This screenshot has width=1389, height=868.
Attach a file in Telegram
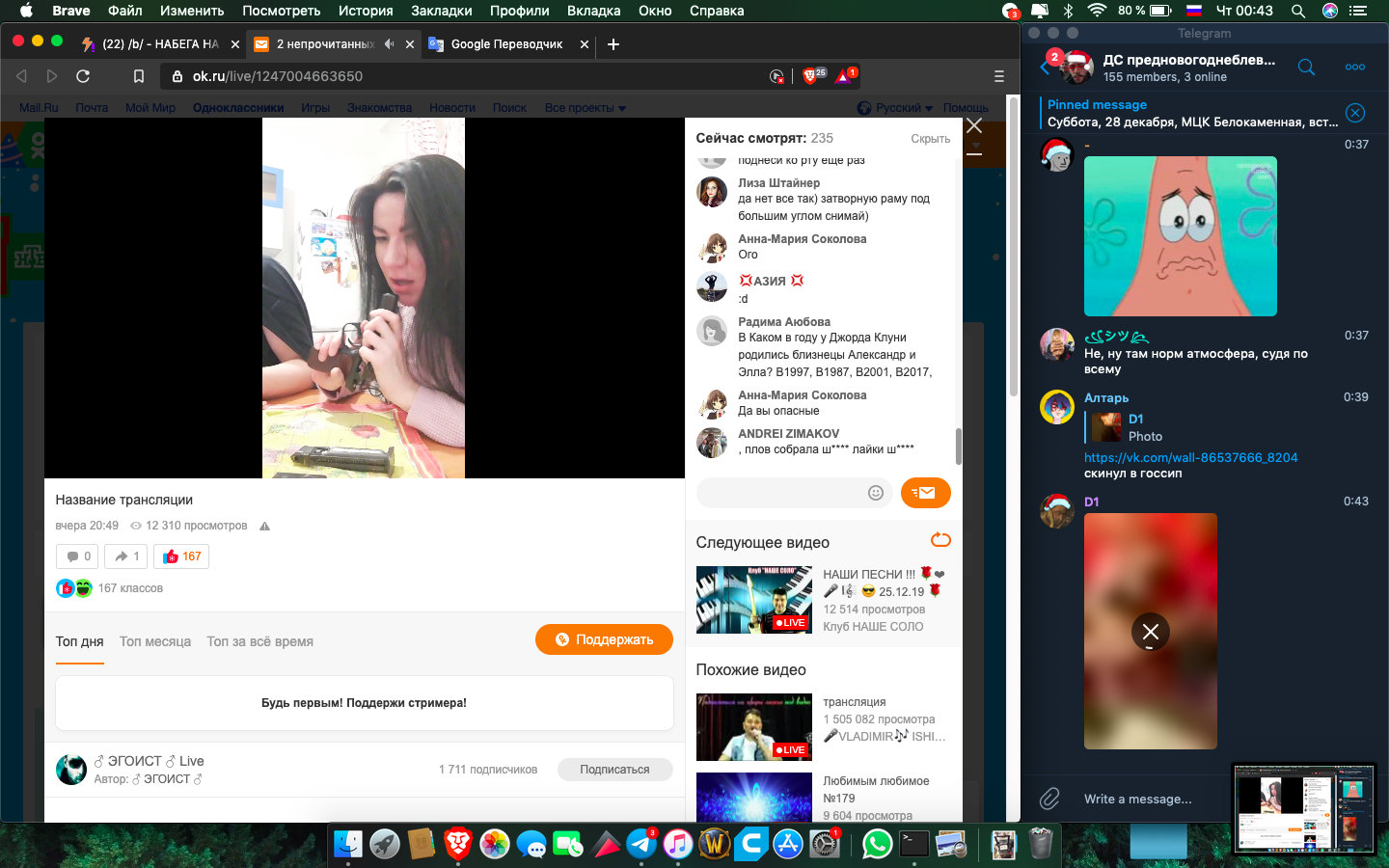point(1049,799)
